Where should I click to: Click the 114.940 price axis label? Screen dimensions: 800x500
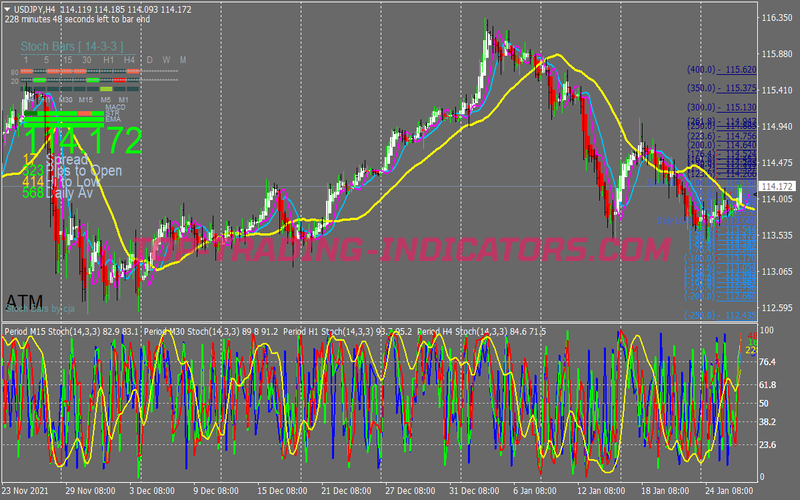tap(777, 127)
